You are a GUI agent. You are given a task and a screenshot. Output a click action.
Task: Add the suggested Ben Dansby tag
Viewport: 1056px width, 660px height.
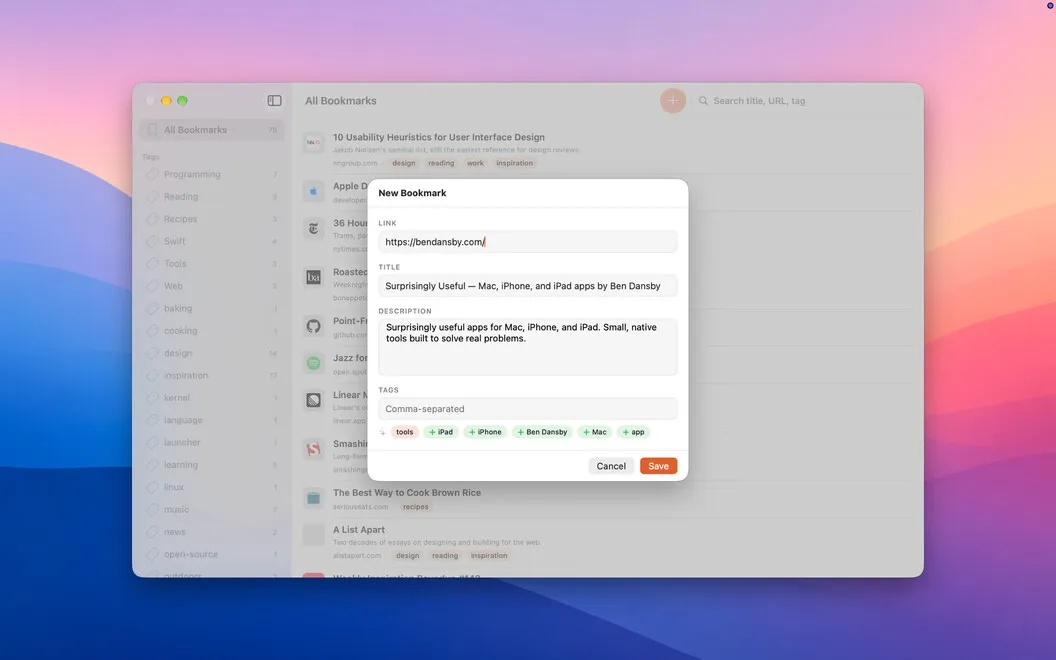click(542, 432)
